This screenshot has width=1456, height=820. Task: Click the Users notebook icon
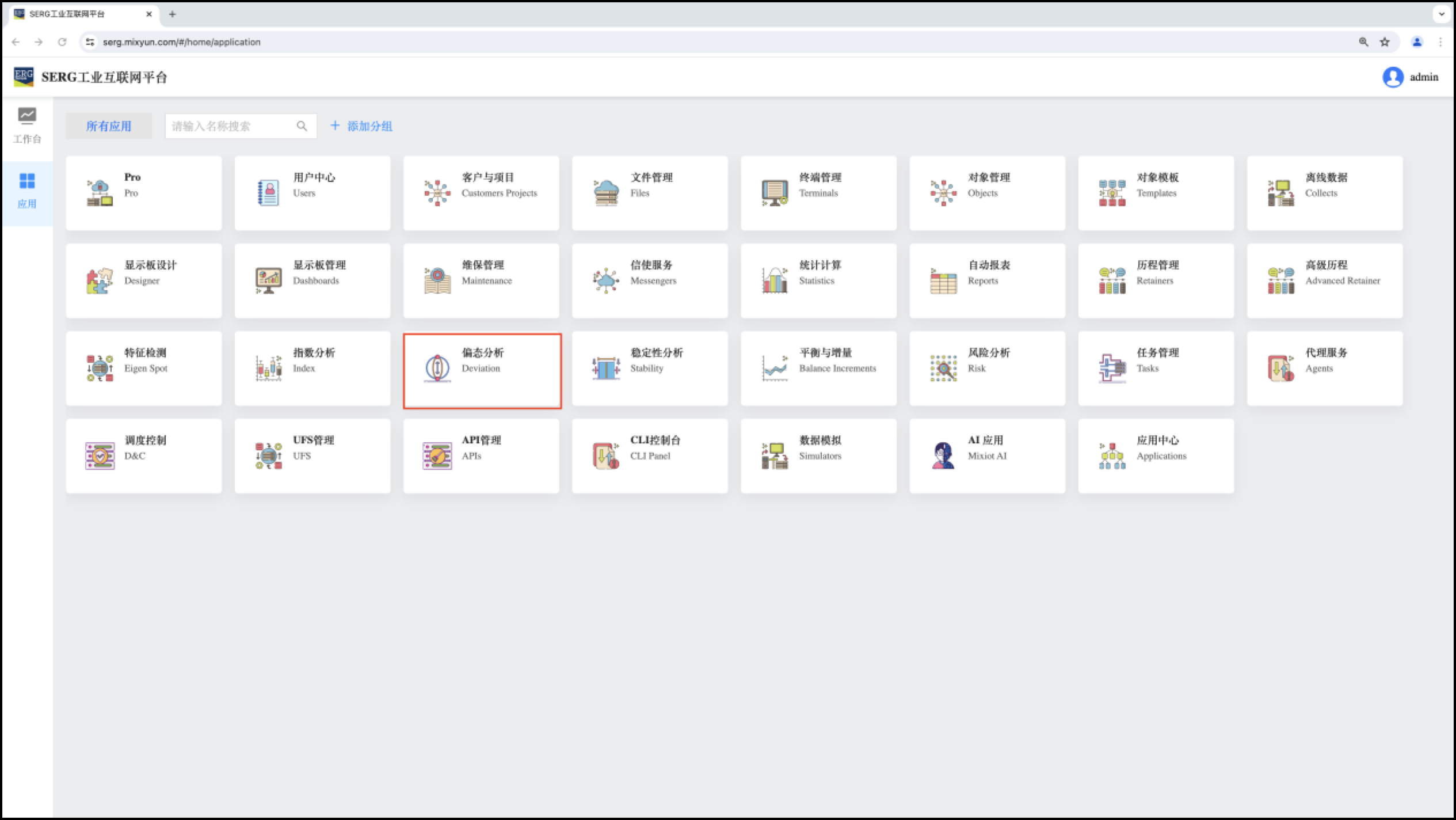[x=268, y=193]
